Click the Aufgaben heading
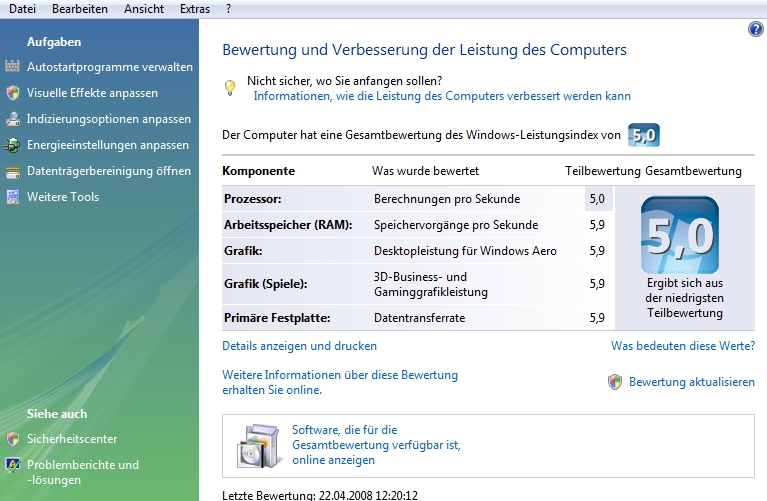 tap(54, 42)
